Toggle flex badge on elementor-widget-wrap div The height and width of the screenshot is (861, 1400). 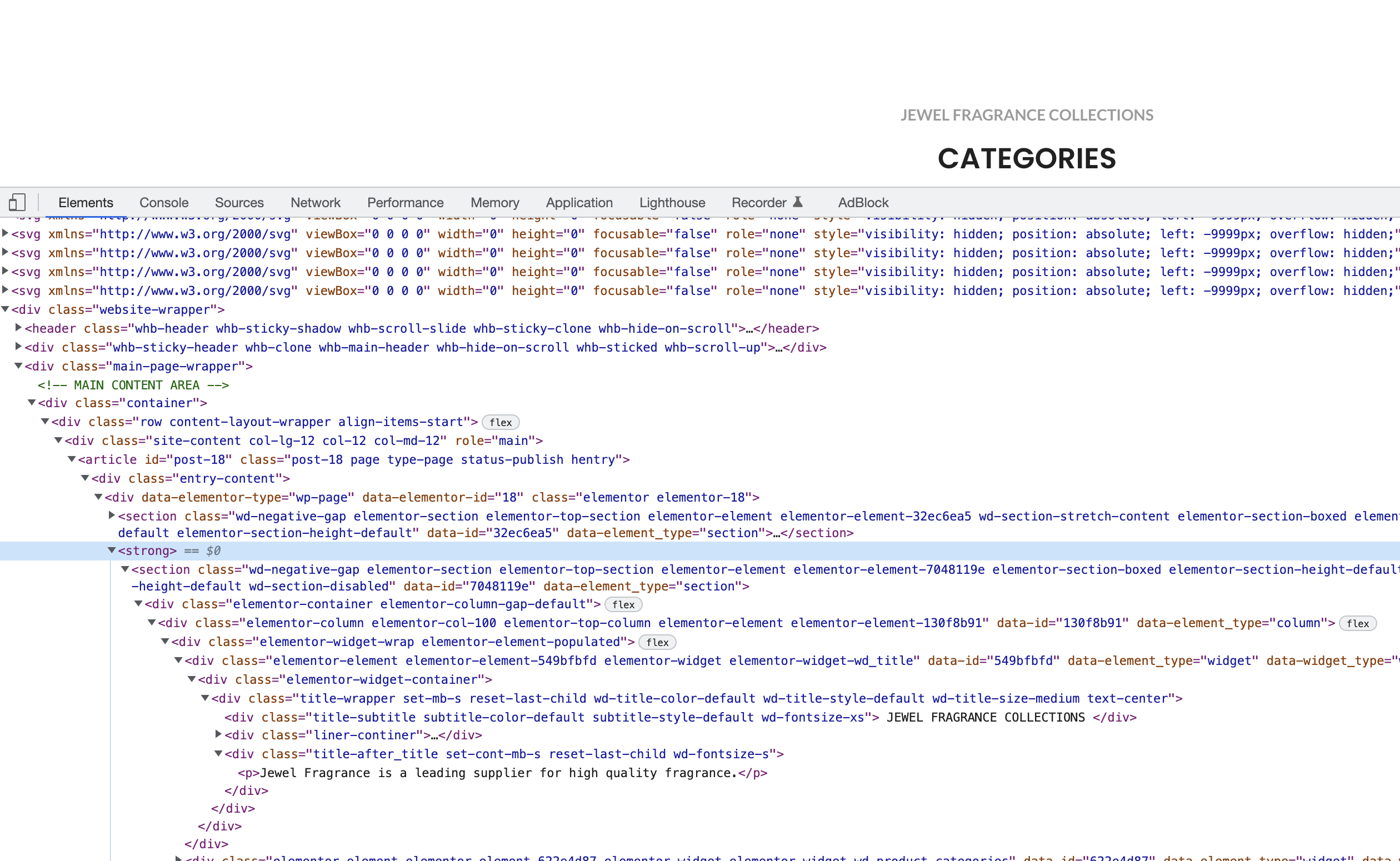click(x=657, y=642)
